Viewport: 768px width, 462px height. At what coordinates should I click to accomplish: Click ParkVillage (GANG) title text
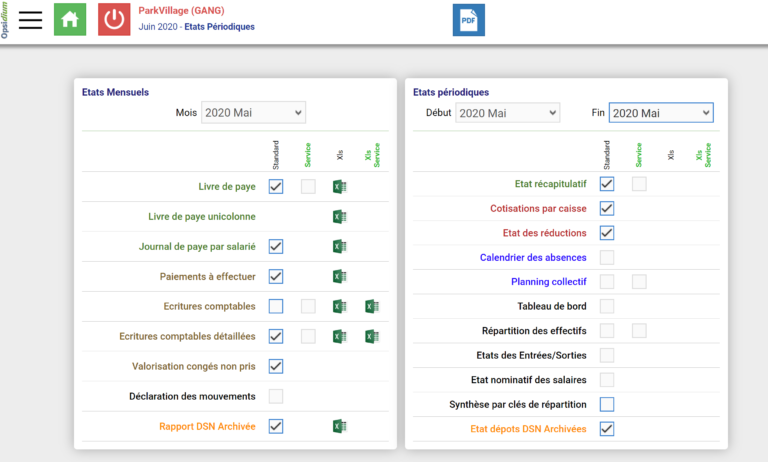tap(181, 10)
